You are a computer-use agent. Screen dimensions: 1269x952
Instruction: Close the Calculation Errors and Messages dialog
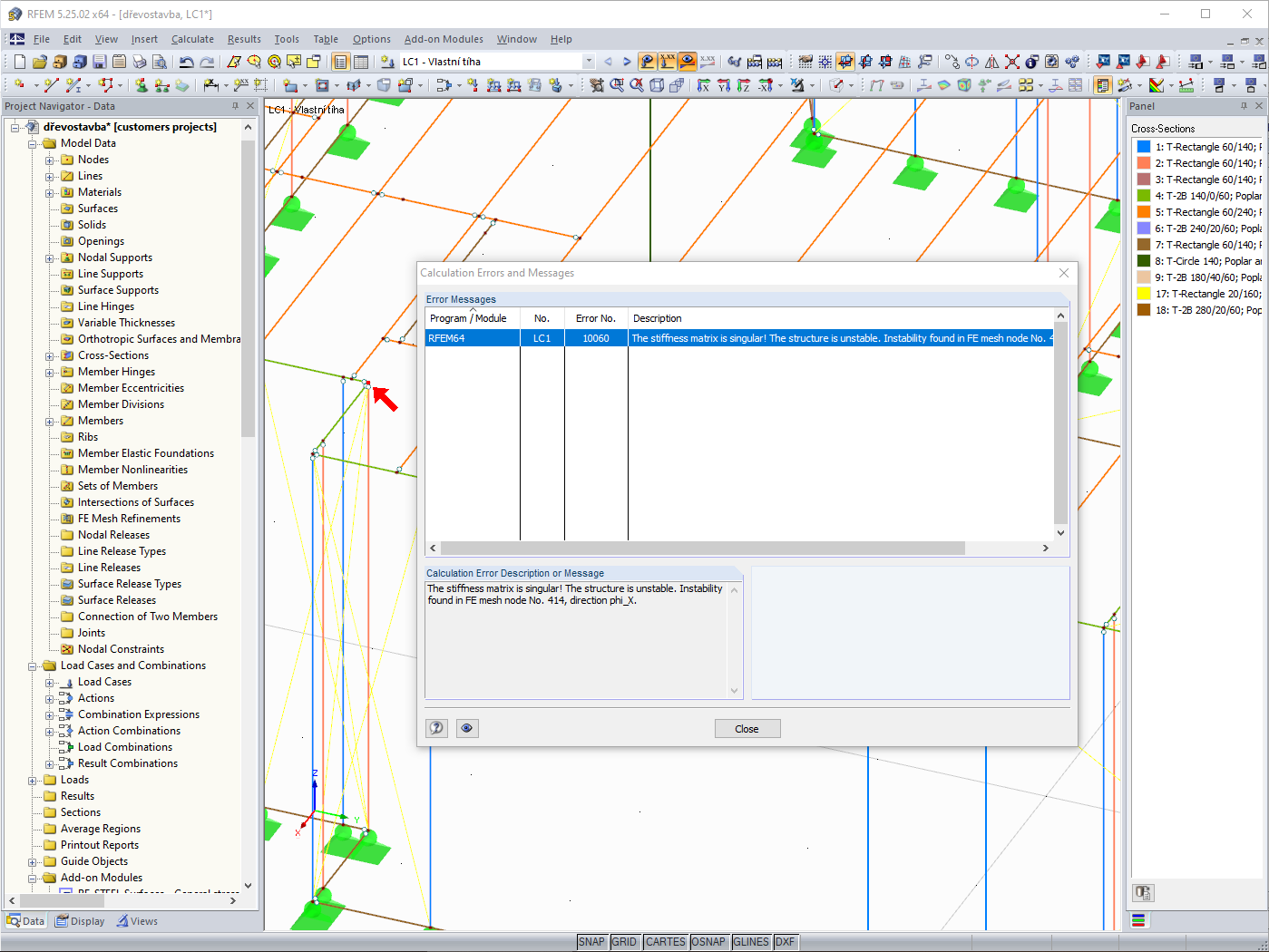(1064, 273)
